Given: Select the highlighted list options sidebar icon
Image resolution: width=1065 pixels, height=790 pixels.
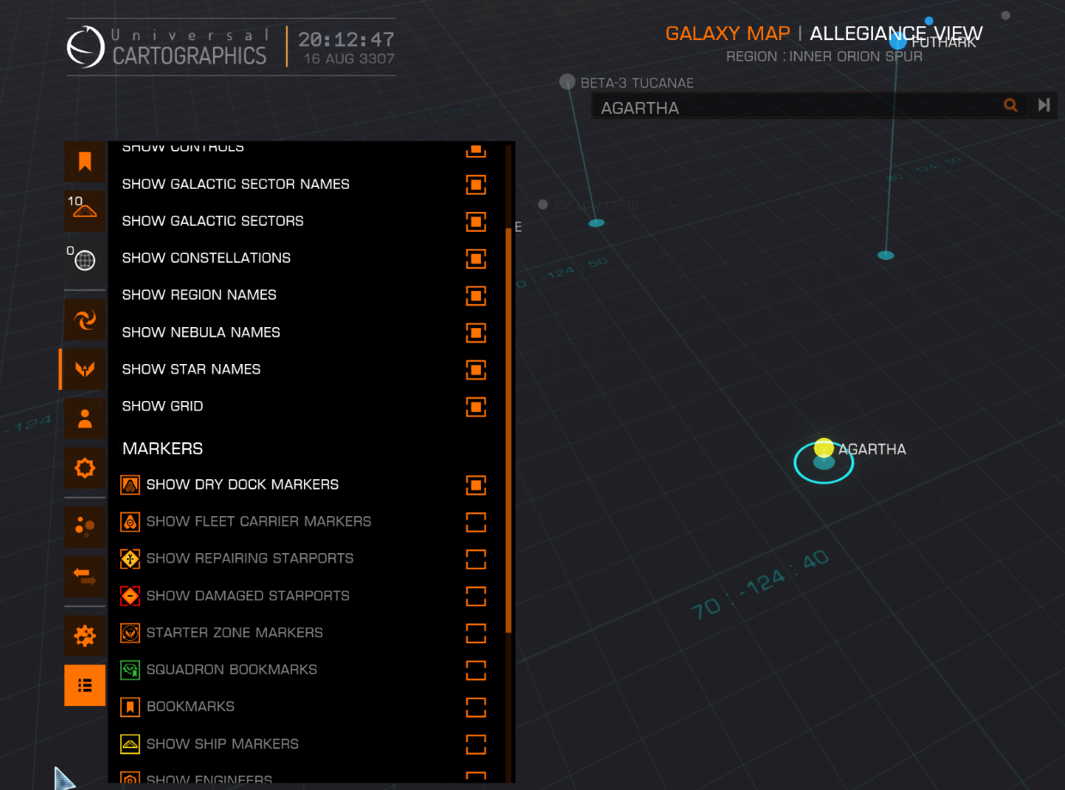Looking at the screenshot, I should point(85,685).
